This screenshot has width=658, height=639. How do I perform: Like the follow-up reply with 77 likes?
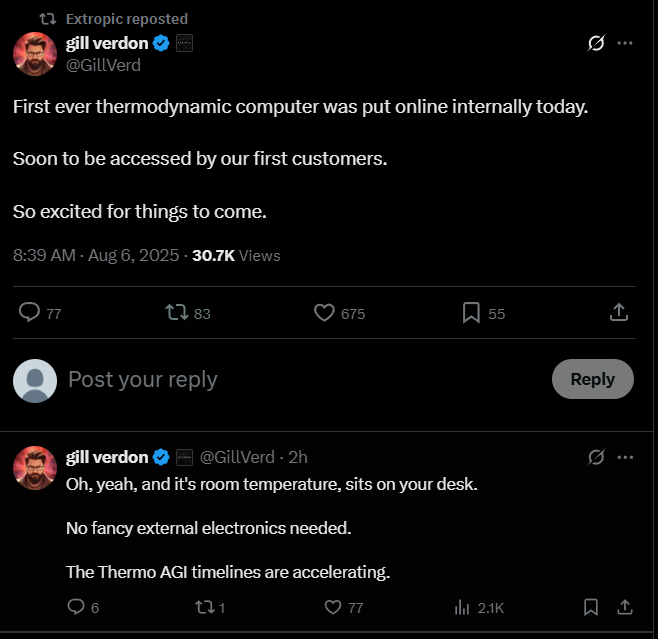(x=334, y=607)
